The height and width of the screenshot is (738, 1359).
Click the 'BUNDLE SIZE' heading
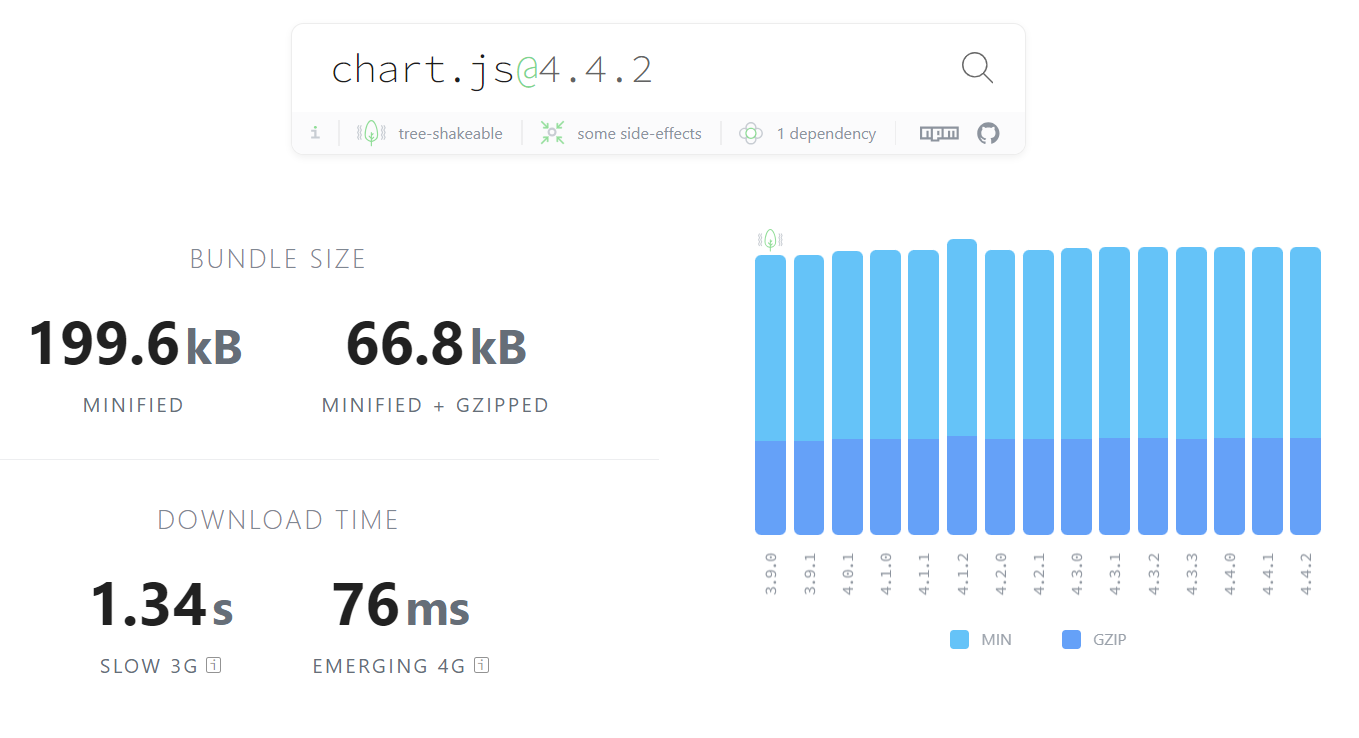tap(278, 259)
